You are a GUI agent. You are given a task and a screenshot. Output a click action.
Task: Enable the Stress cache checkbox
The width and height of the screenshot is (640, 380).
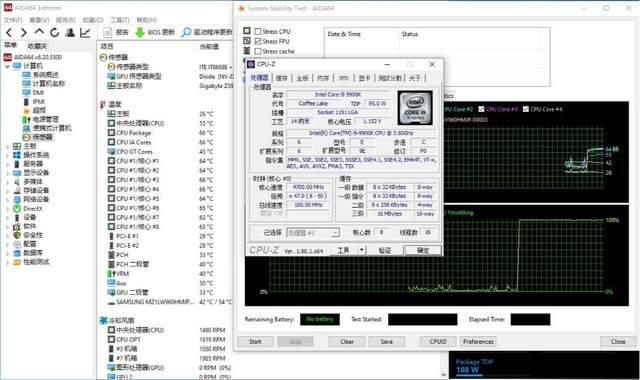click(258, 51)
